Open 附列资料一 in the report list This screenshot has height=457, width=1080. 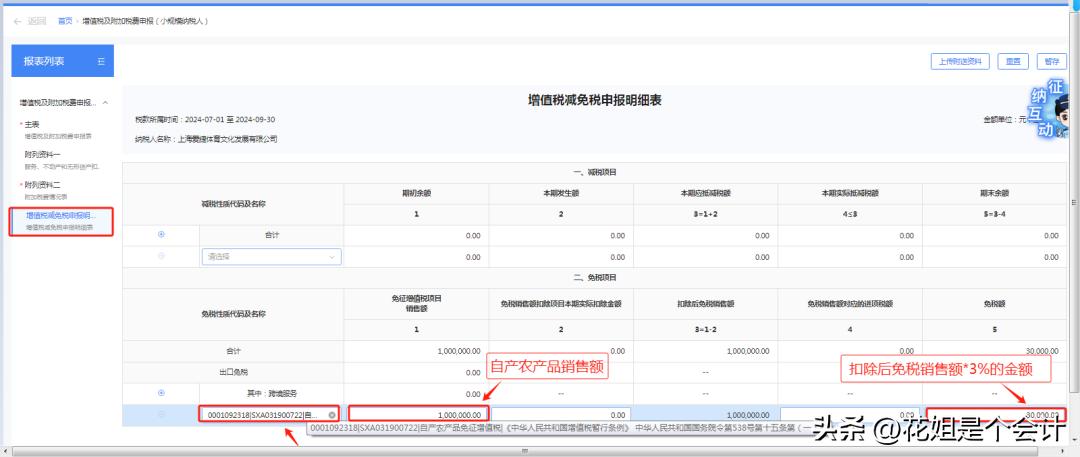coord(43,155)
